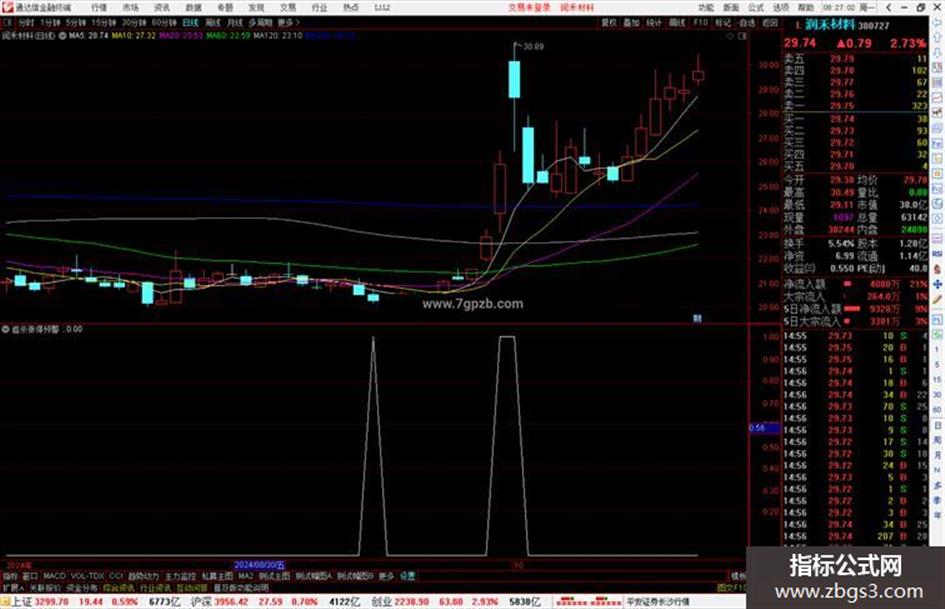Open the 公式 menu at top right
The width and height of the screenshot is (945, 609).
[756, 8]
